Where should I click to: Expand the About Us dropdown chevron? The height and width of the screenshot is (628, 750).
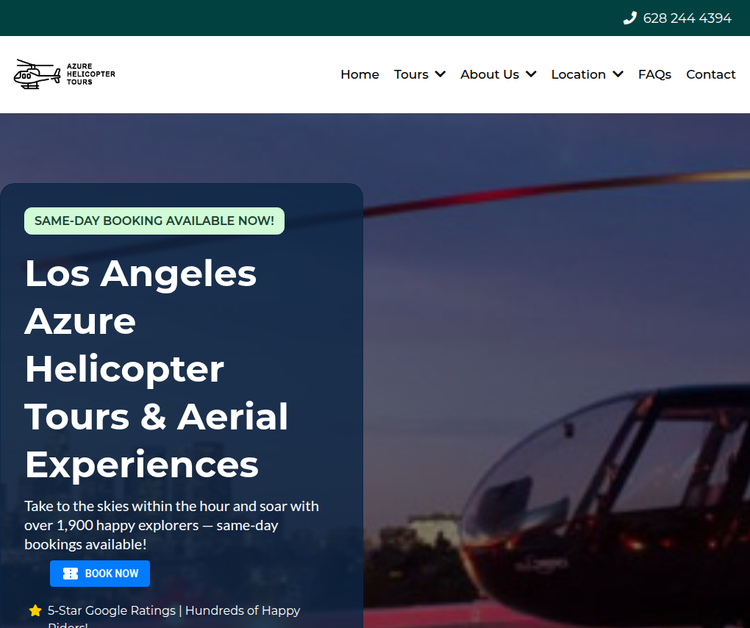[x=531, y=74]
